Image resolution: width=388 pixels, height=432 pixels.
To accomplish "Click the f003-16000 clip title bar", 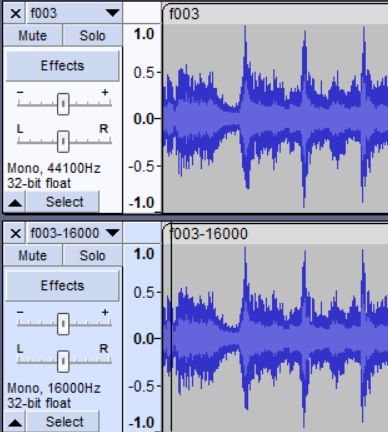I will coord(275,234).
